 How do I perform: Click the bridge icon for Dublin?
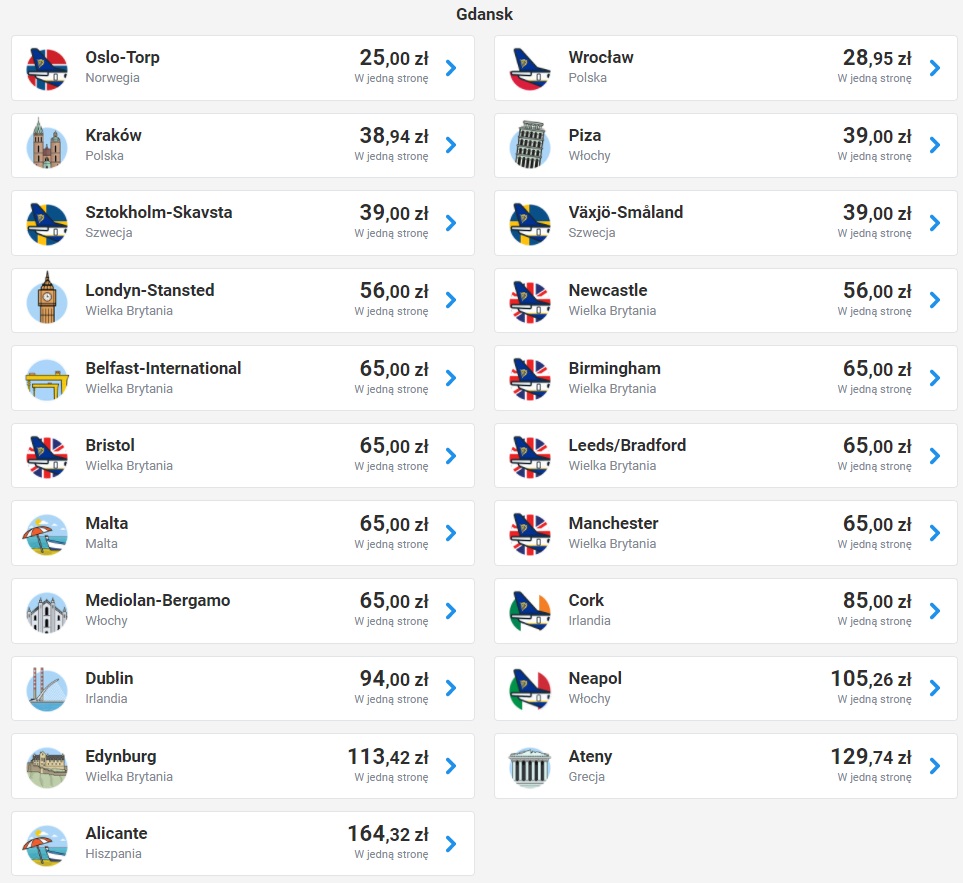47,688
